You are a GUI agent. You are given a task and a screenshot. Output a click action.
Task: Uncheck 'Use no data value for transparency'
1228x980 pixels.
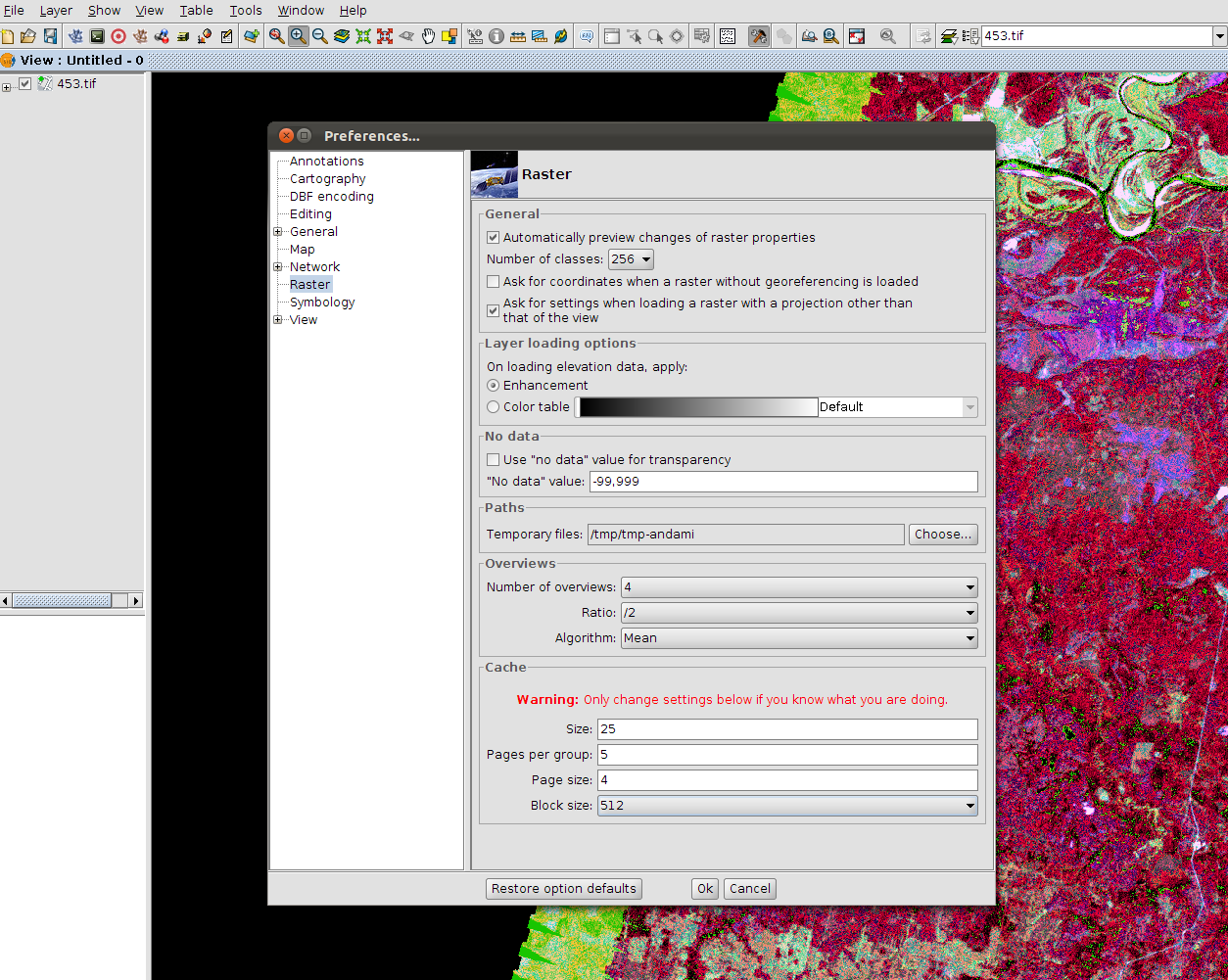coord(493,459)
